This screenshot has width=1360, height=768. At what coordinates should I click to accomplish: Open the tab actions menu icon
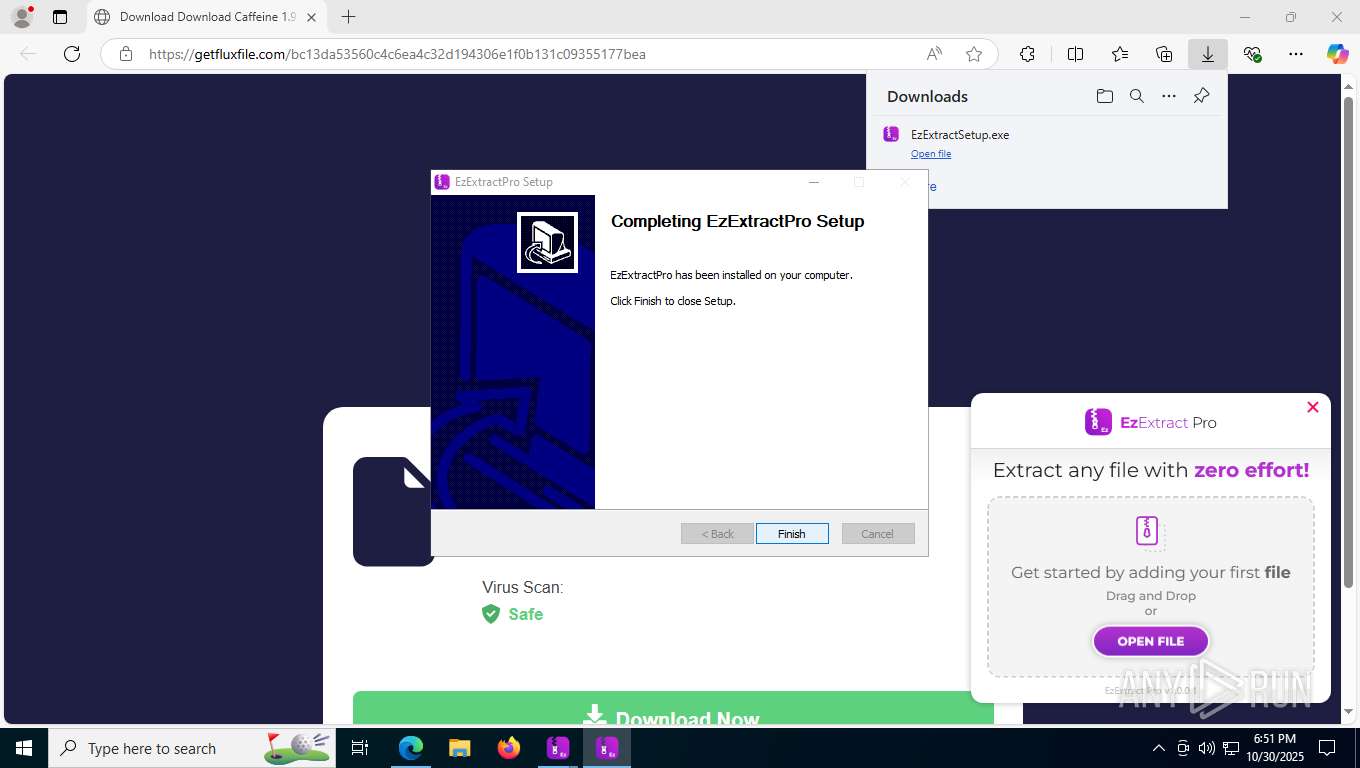60,17
